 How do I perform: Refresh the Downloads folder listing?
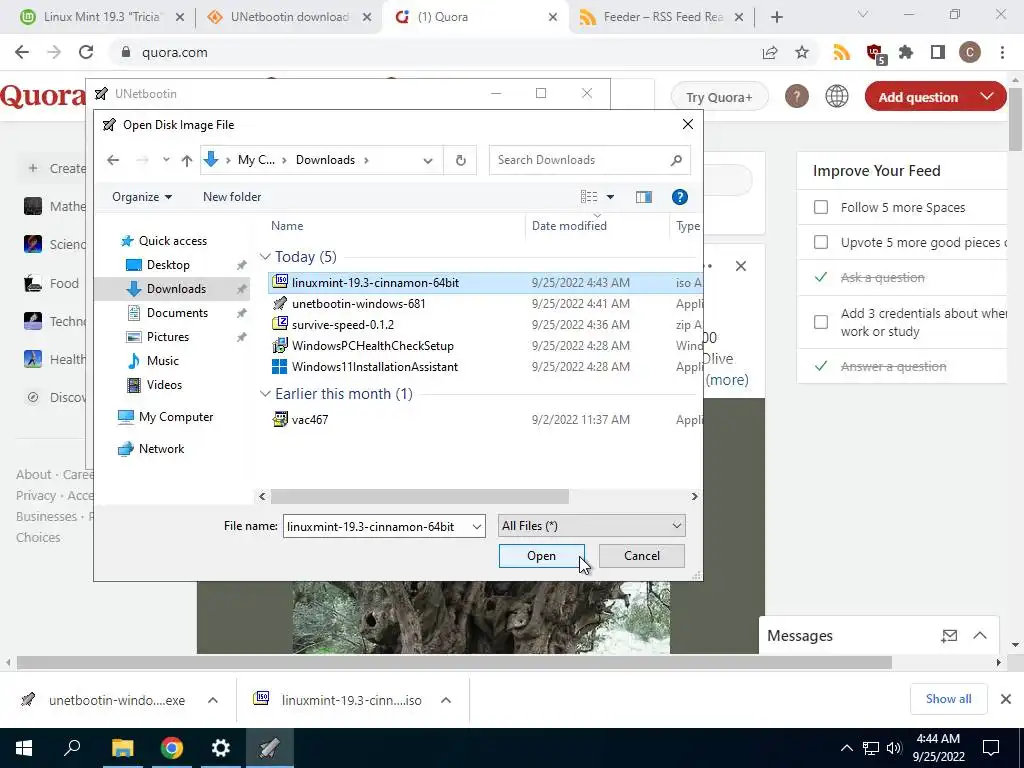pyautogui.click(x=460, y=160)
